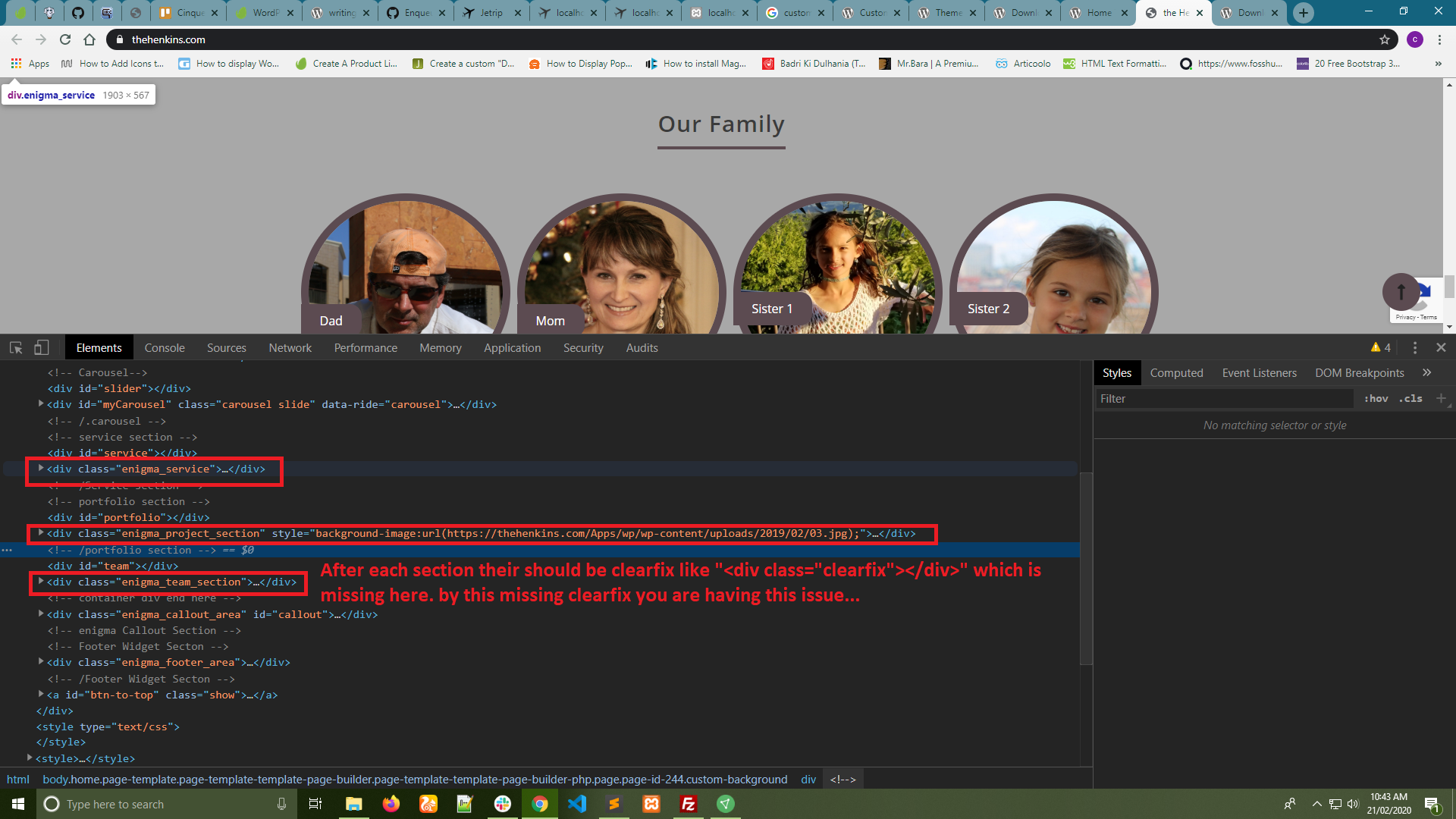Switch to the Sources tab
This screenshot has height=819, width=1456.
(227, 348)
